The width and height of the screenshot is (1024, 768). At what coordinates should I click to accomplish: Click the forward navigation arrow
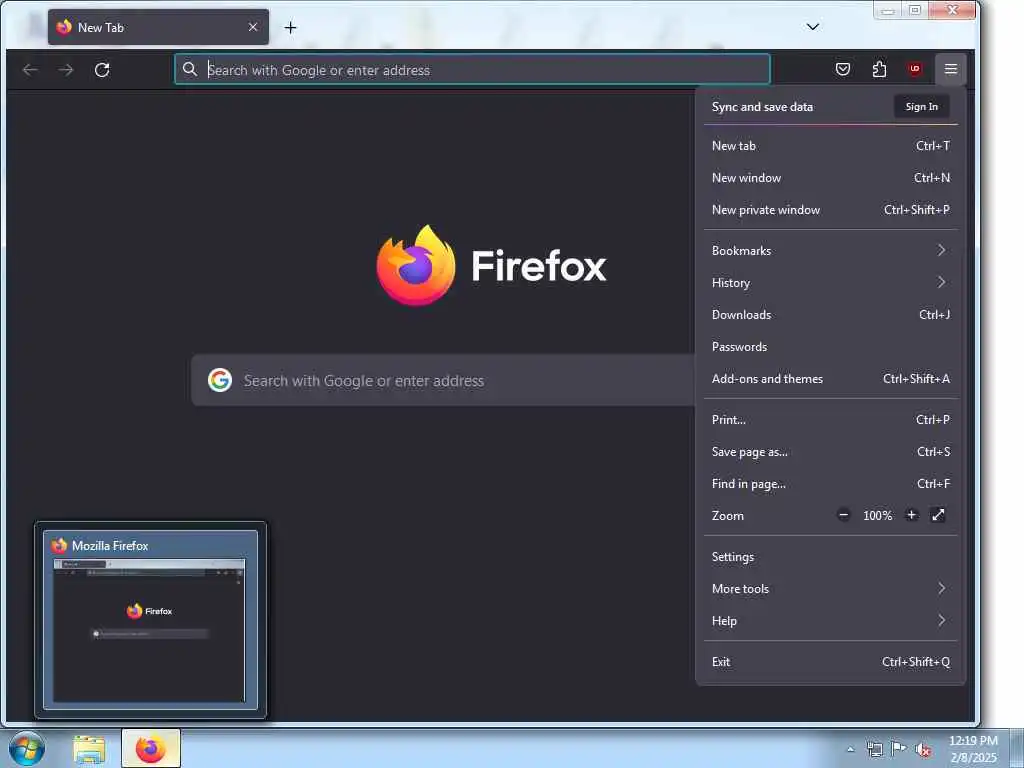(x=66, y=70)
